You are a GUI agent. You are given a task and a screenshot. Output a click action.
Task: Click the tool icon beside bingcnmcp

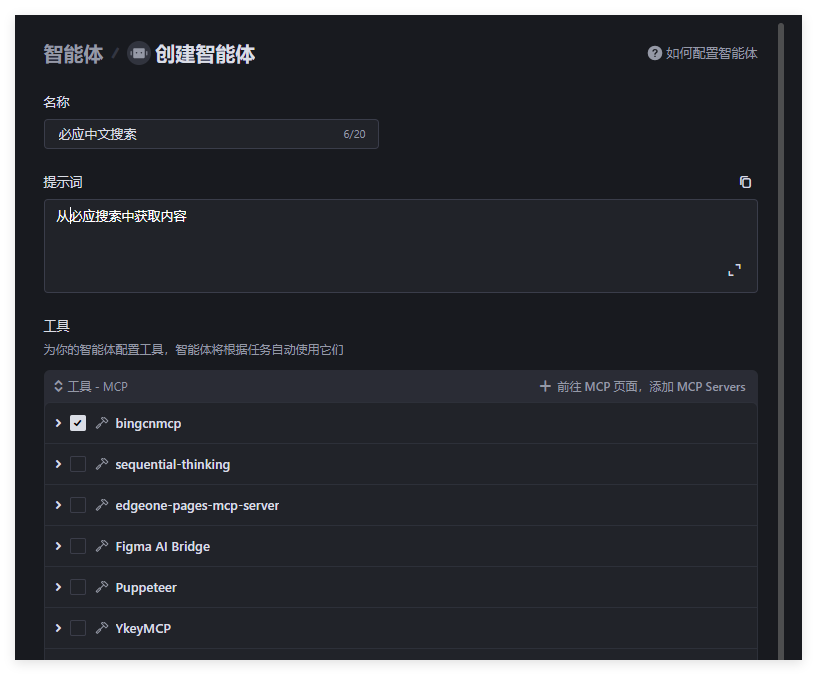tap(101, 424)
